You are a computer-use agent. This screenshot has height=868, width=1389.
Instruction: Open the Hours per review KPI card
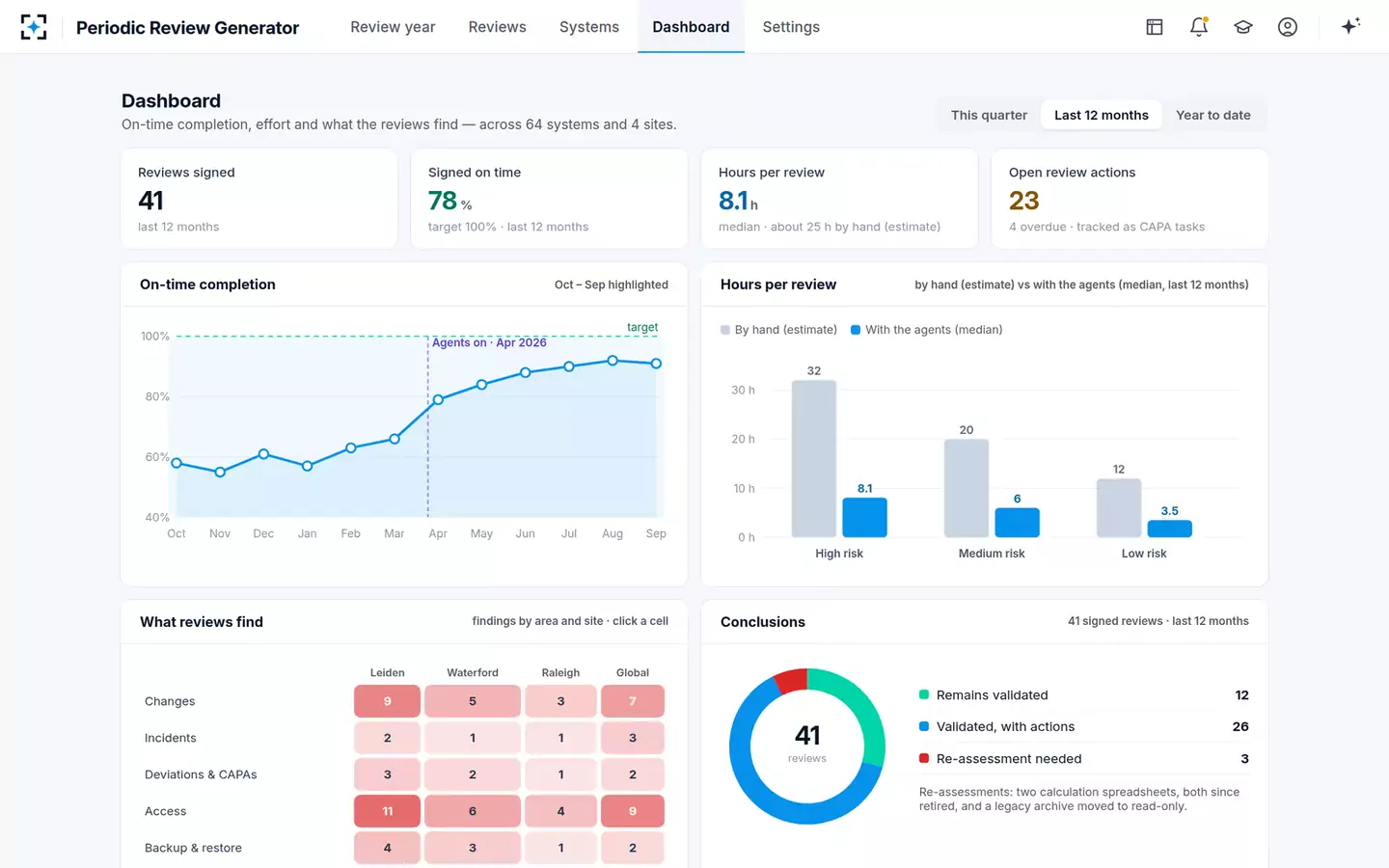[x=840, y=199]
